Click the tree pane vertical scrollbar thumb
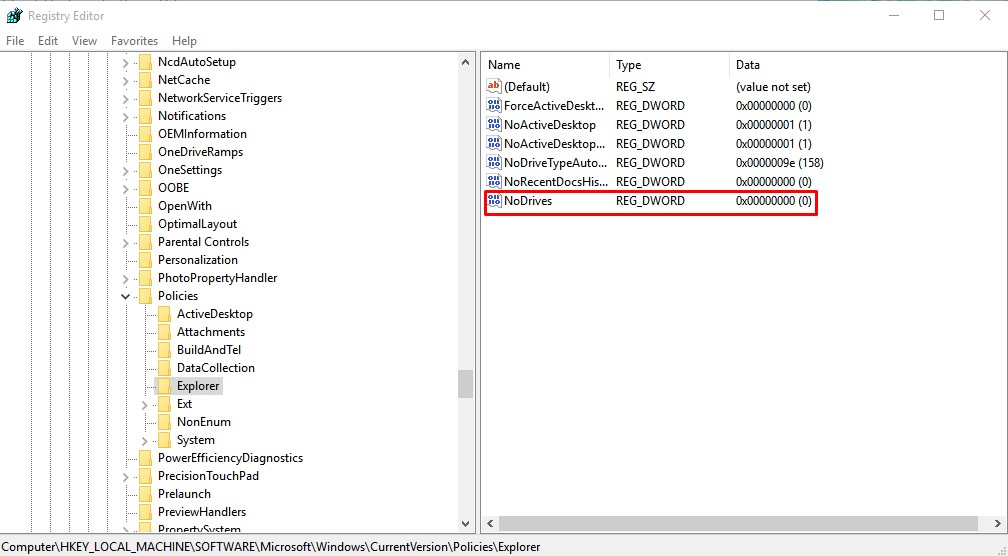This screenshot has height=556, width=1008. click(465, 384)
